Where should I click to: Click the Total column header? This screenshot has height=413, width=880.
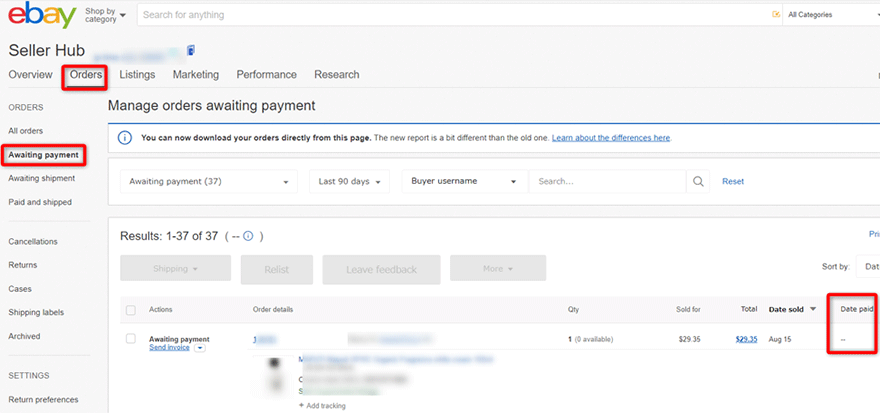click(x=749, y=309)
